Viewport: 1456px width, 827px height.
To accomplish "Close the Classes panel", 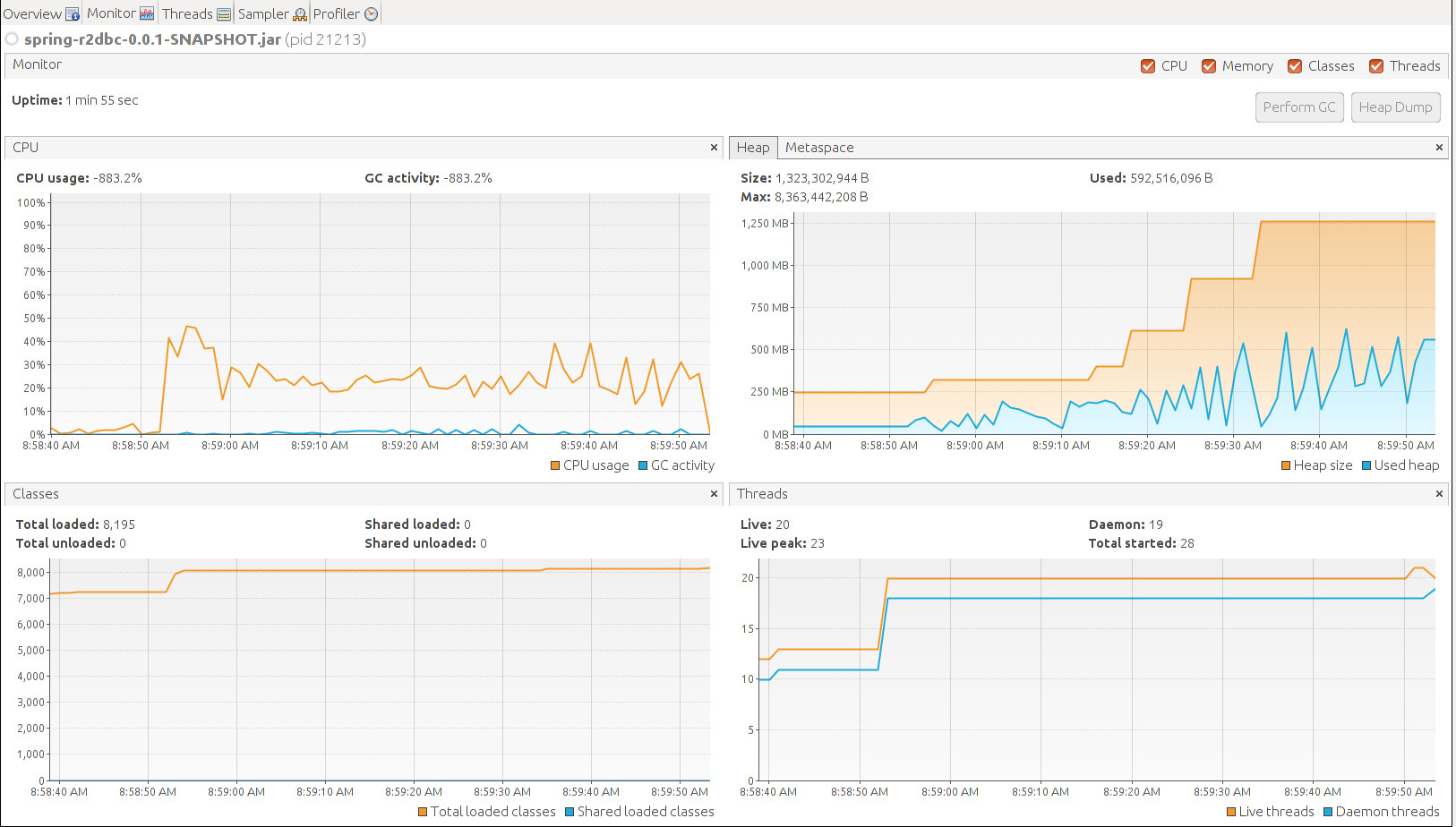I will point(714,494).
